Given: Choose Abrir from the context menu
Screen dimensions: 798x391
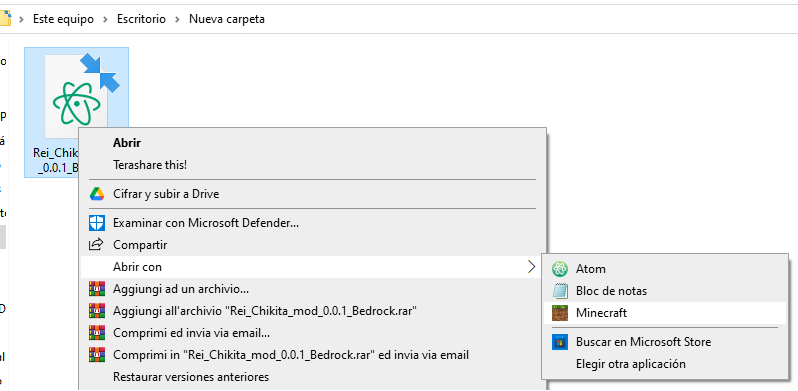Looking at the screenshot, I should click(x=127, y=143).
